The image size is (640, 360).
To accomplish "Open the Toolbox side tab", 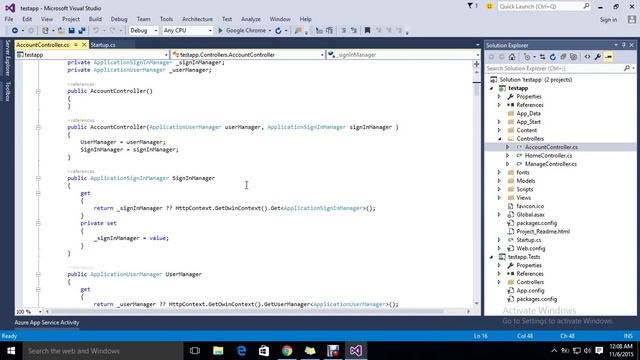I will (x=7, y=91).
